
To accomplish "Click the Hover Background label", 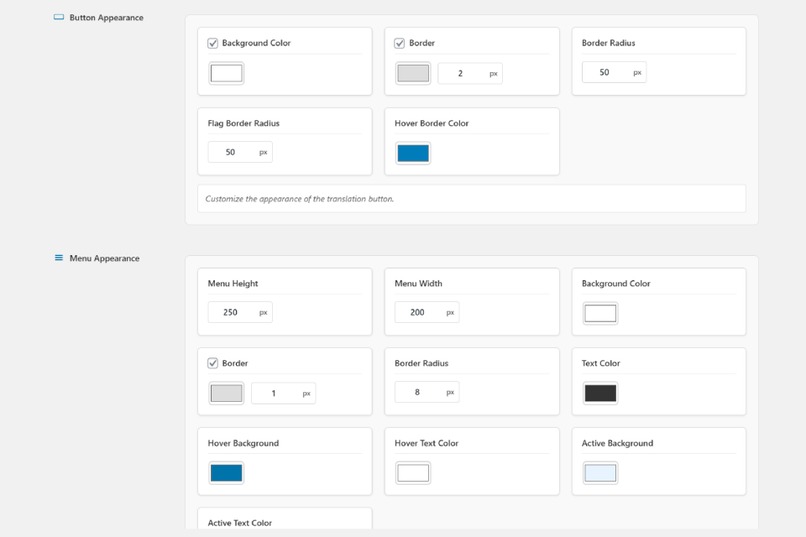I will coord(243,443).
